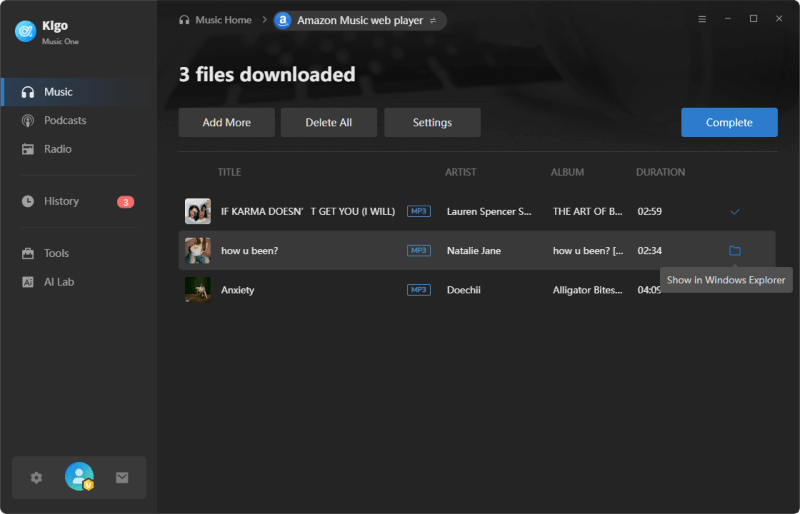Click the blue Complete button

point(729,123)
